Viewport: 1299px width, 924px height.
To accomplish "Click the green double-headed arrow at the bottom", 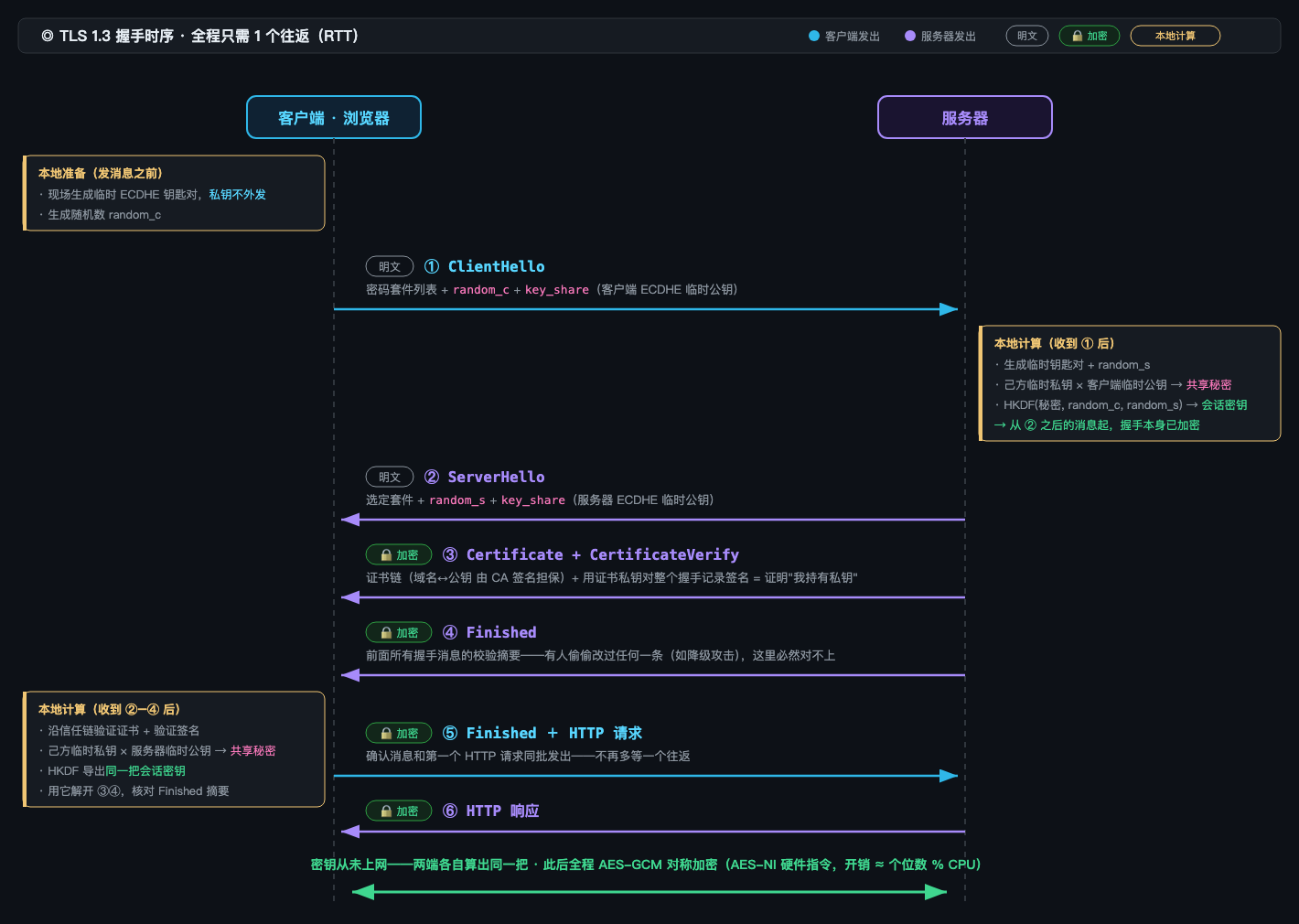I will click(x=649, y=891).
